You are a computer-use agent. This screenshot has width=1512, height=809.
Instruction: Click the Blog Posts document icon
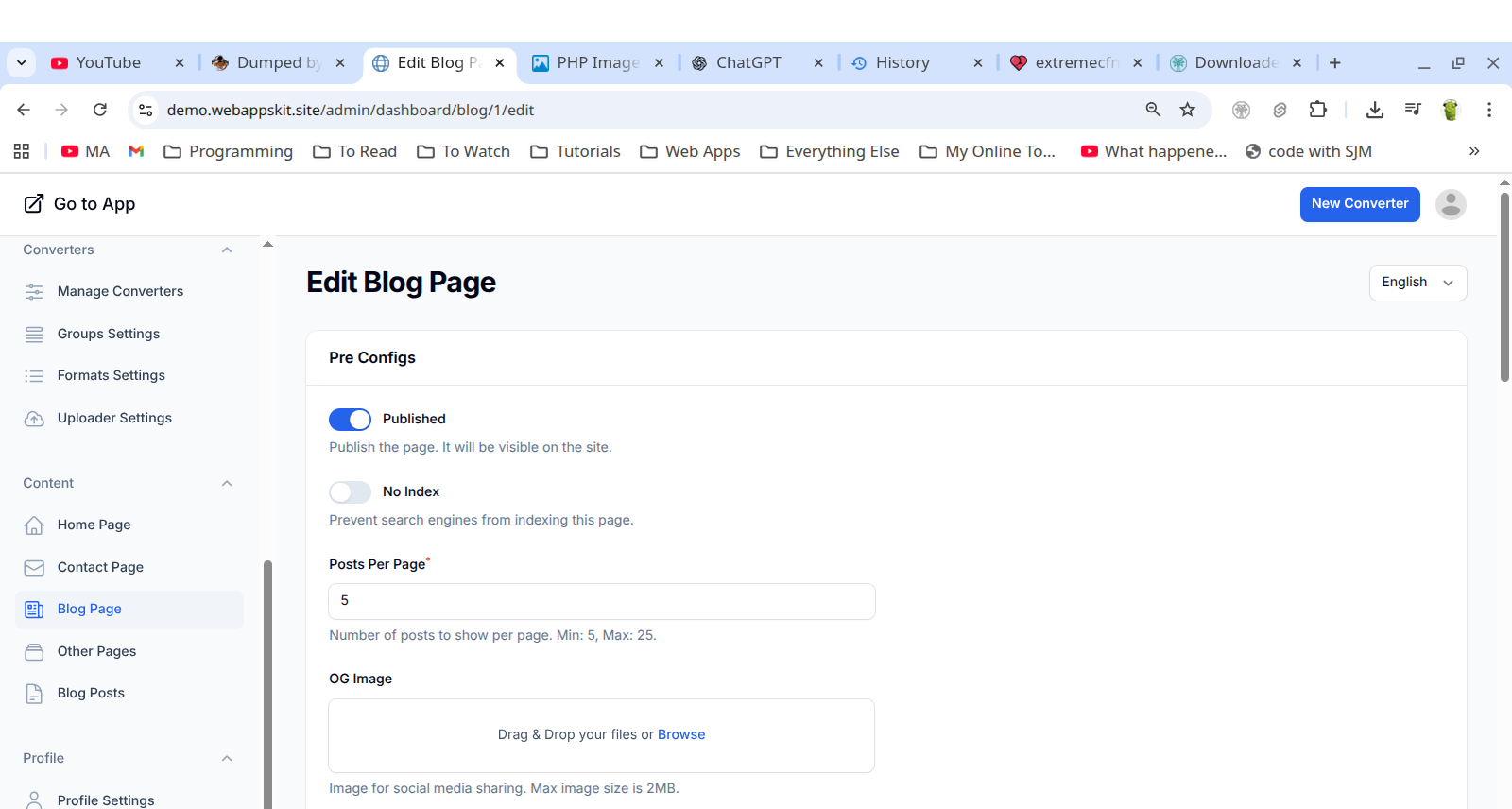34,694
